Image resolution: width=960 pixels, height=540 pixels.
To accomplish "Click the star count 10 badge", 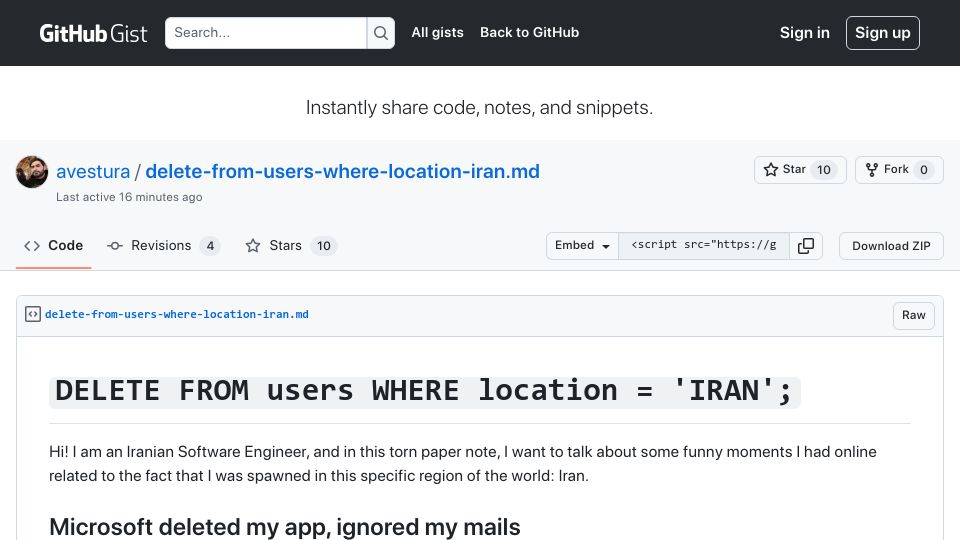I will [x=824, y=170].
